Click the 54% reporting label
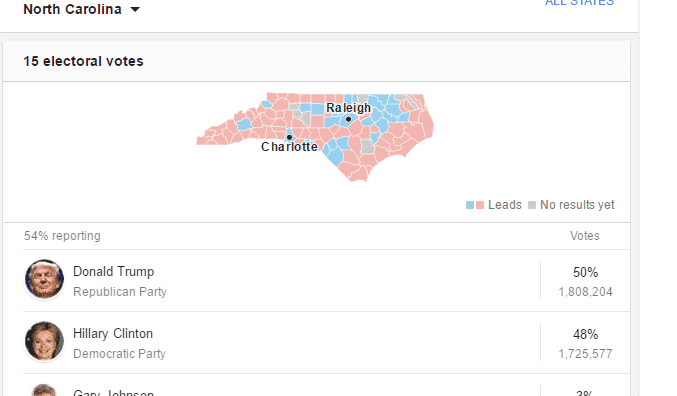The width and height of the screenshot is (677, 396). point(62,236)
